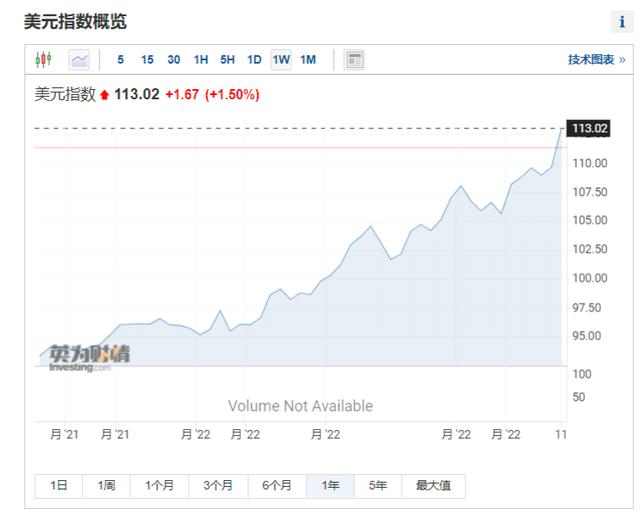Choose the 1H chart interval
This screenshot has width=640, height=514.
pyautogui.click(x=201, y=60)
